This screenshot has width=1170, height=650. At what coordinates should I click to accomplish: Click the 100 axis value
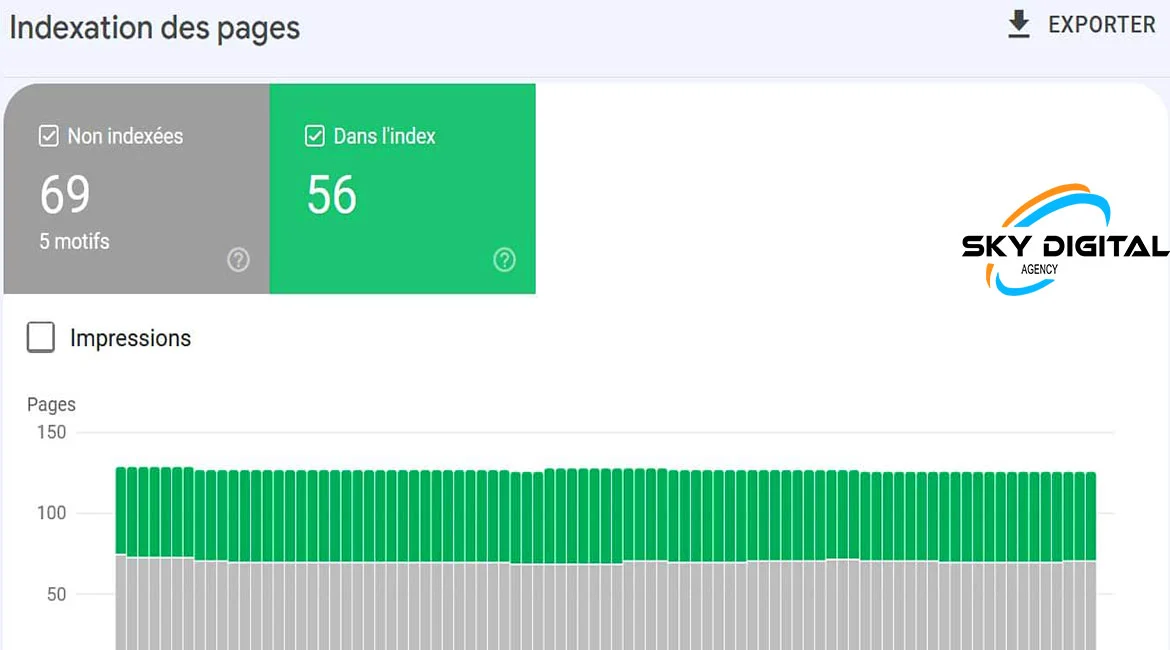(51, 513)
